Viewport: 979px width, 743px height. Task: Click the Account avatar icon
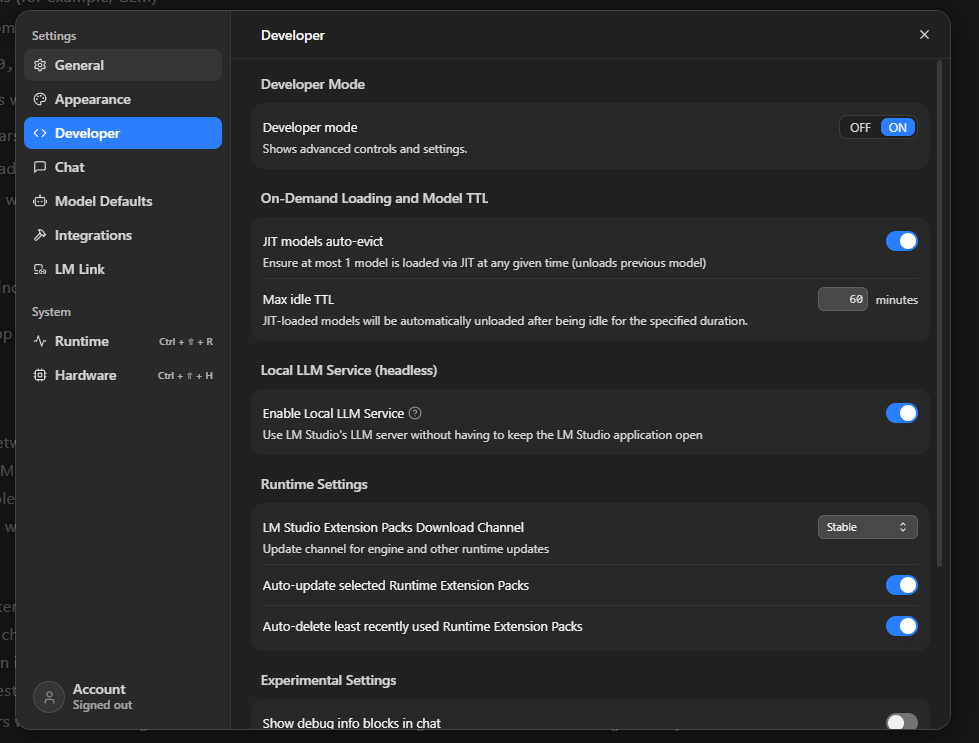coord(49,697)
